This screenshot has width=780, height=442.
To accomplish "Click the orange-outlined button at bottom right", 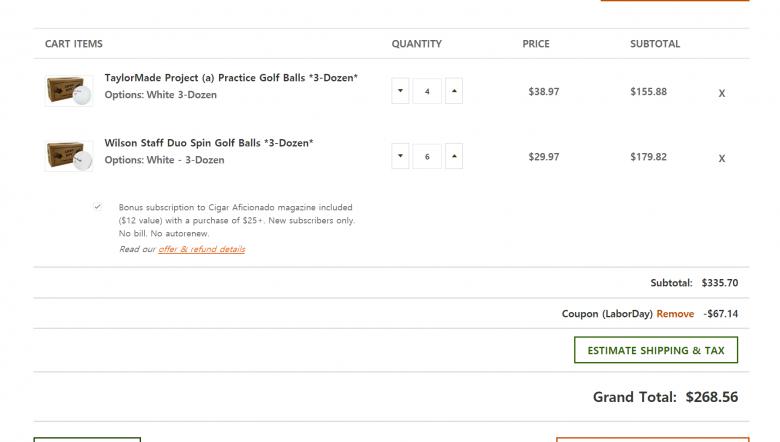I will click(x=652, y=439).
